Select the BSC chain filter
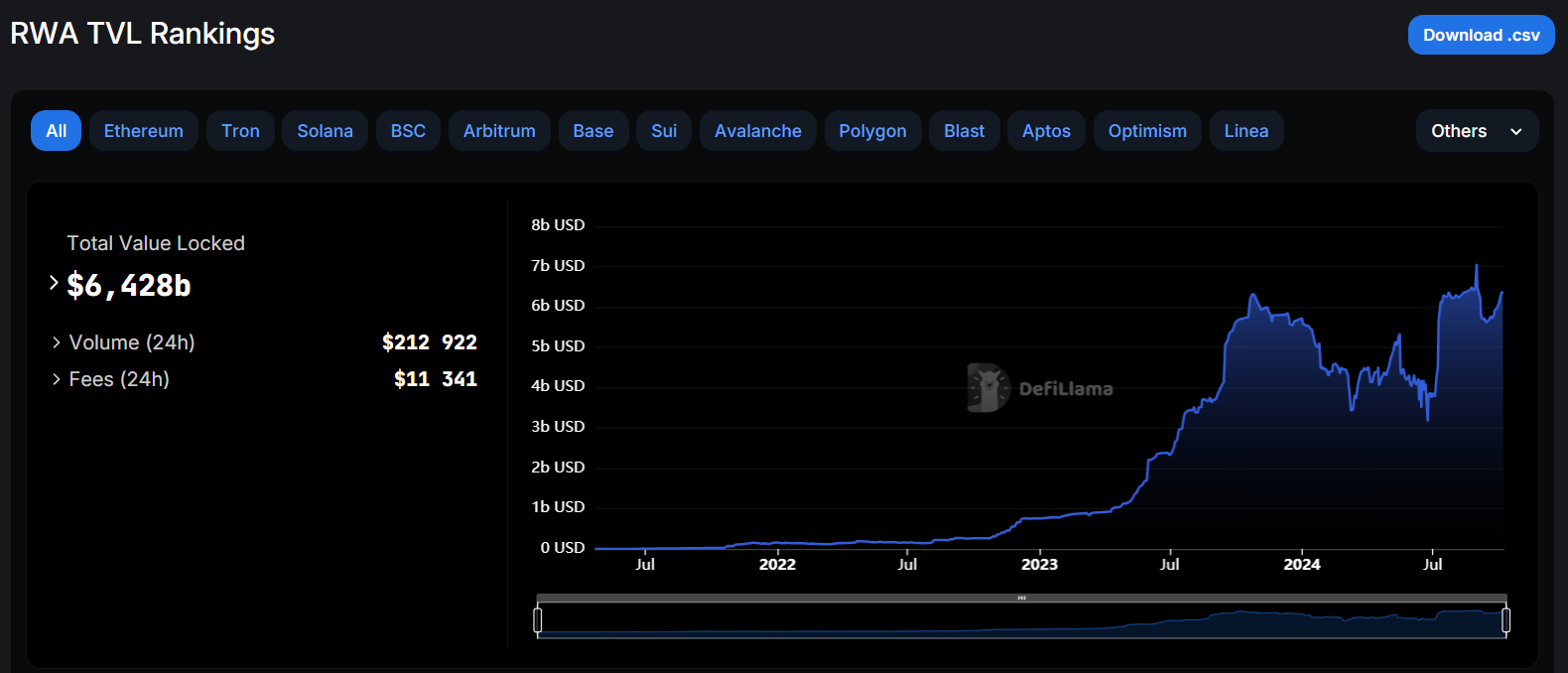Image resolution: width=1568 pixels, height=673 pixels. [408, 131]
